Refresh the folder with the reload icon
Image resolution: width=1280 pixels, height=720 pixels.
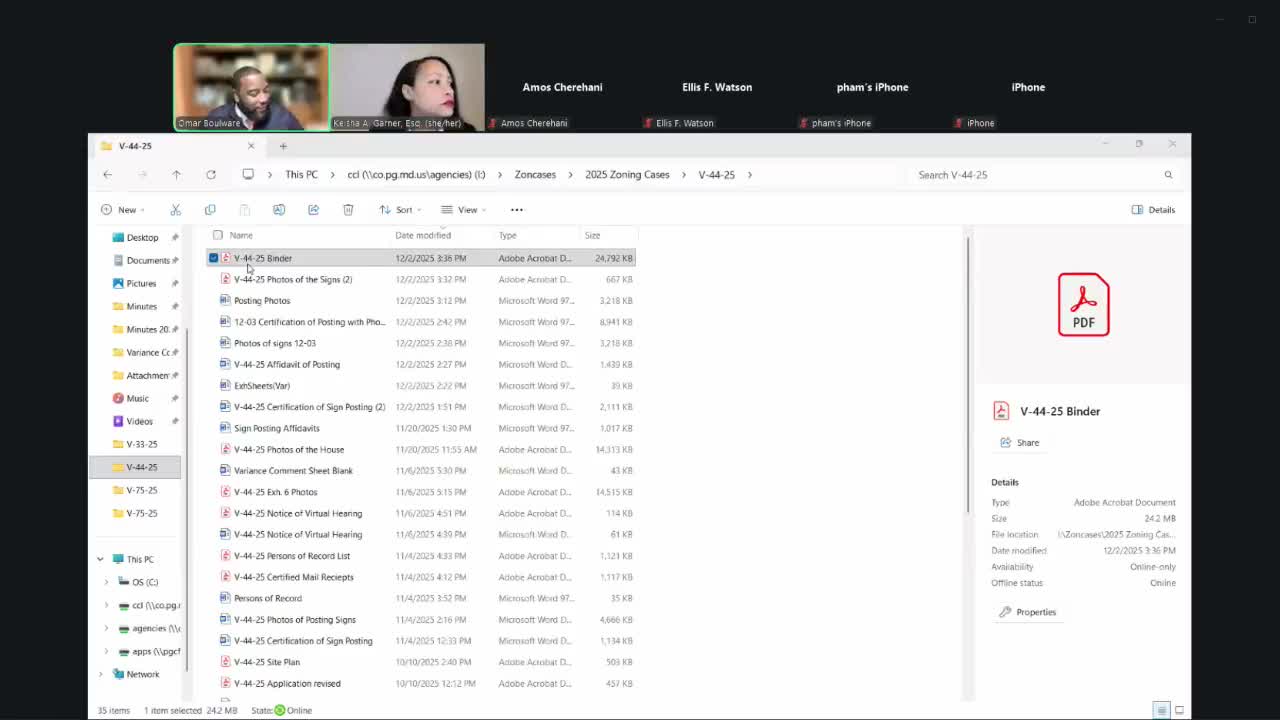[x=211, y=175]
